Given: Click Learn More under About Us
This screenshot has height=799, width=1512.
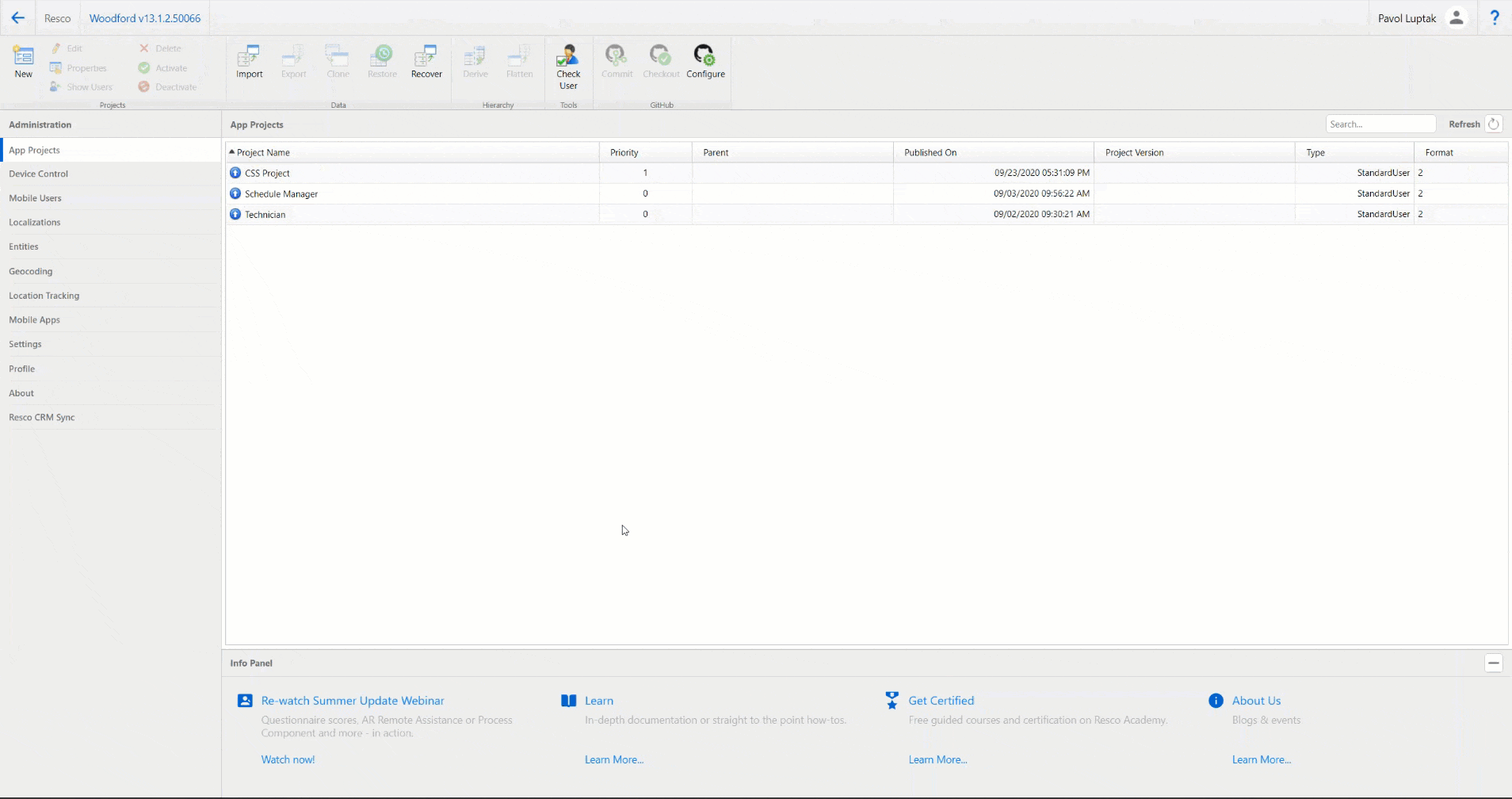Looking at the screenshot, I should pos(1262,759).
